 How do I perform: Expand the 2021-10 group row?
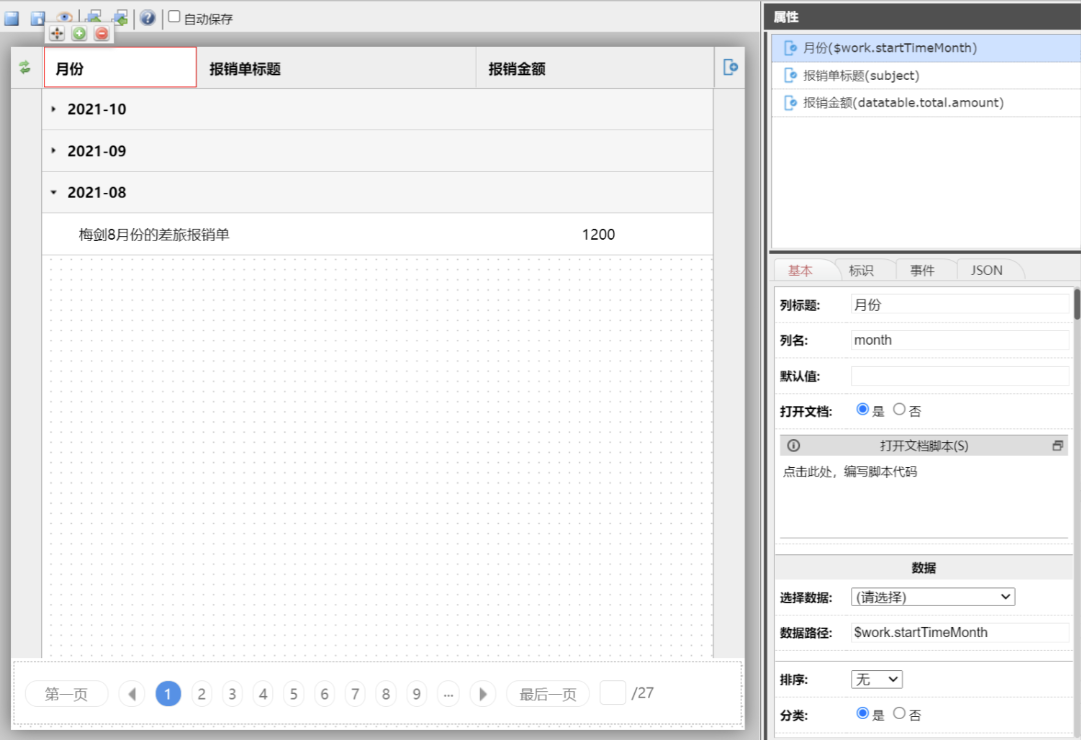pyautogui.click(x=54, y=109)
